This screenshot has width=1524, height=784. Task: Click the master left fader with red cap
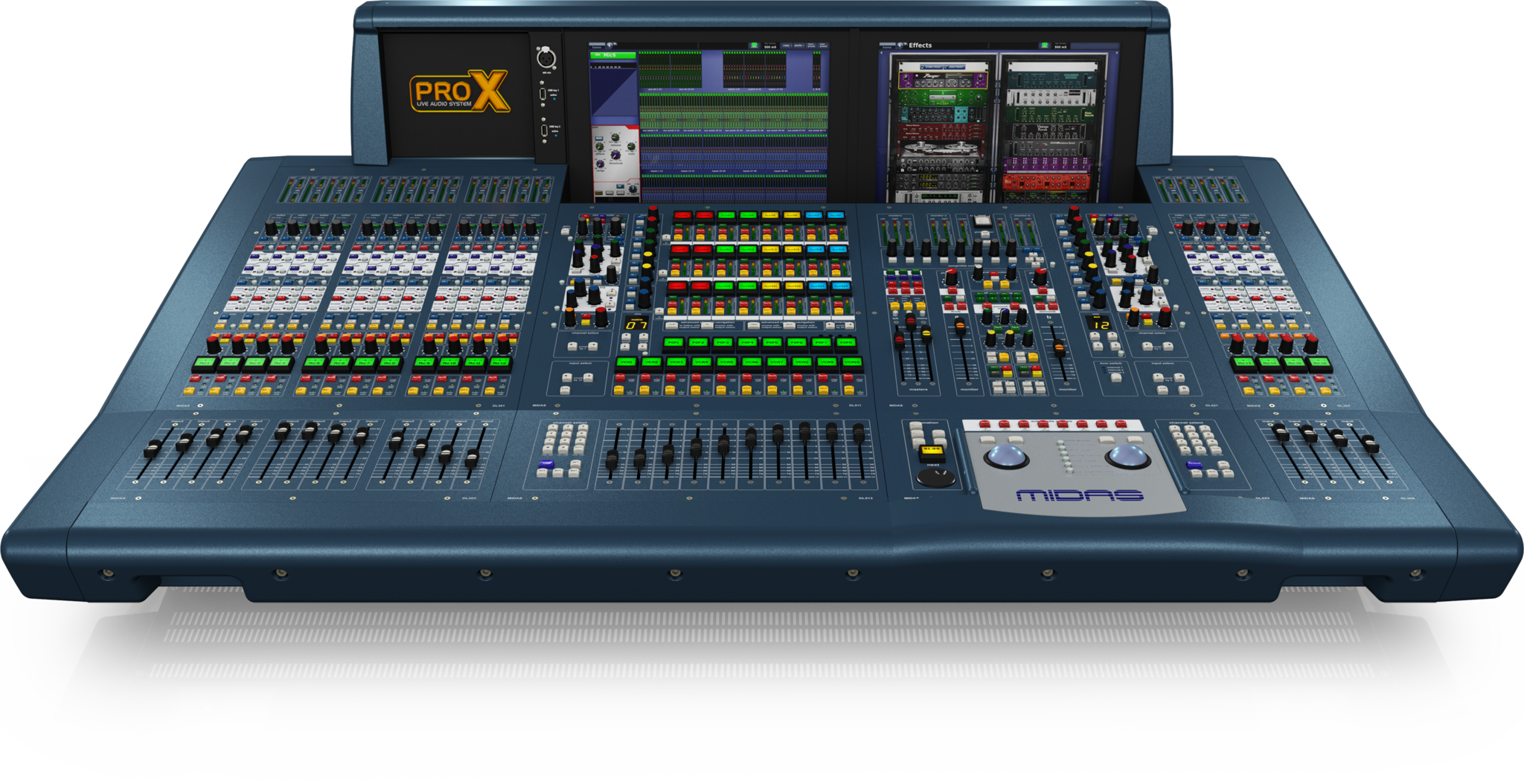[x=899, y=340]
